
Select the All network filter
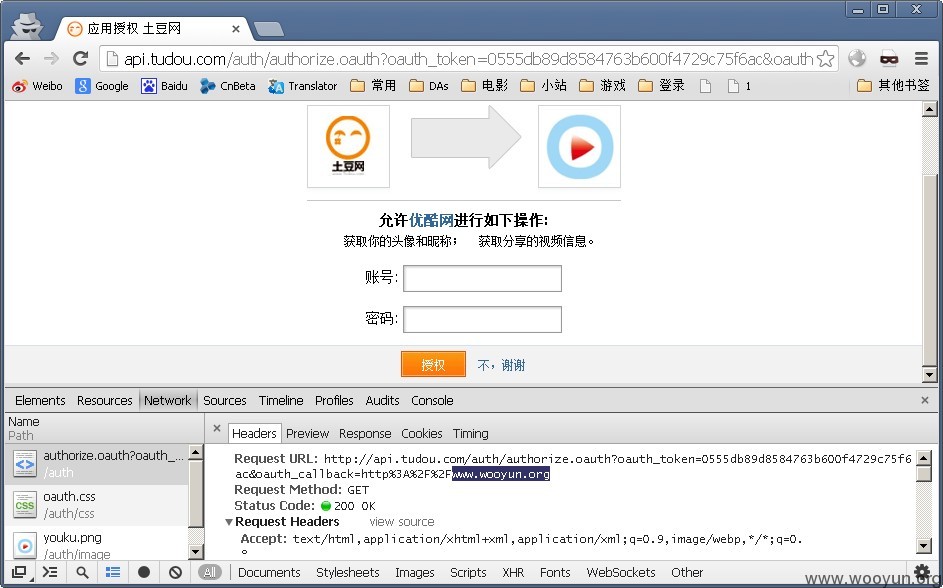click(209, 572)
